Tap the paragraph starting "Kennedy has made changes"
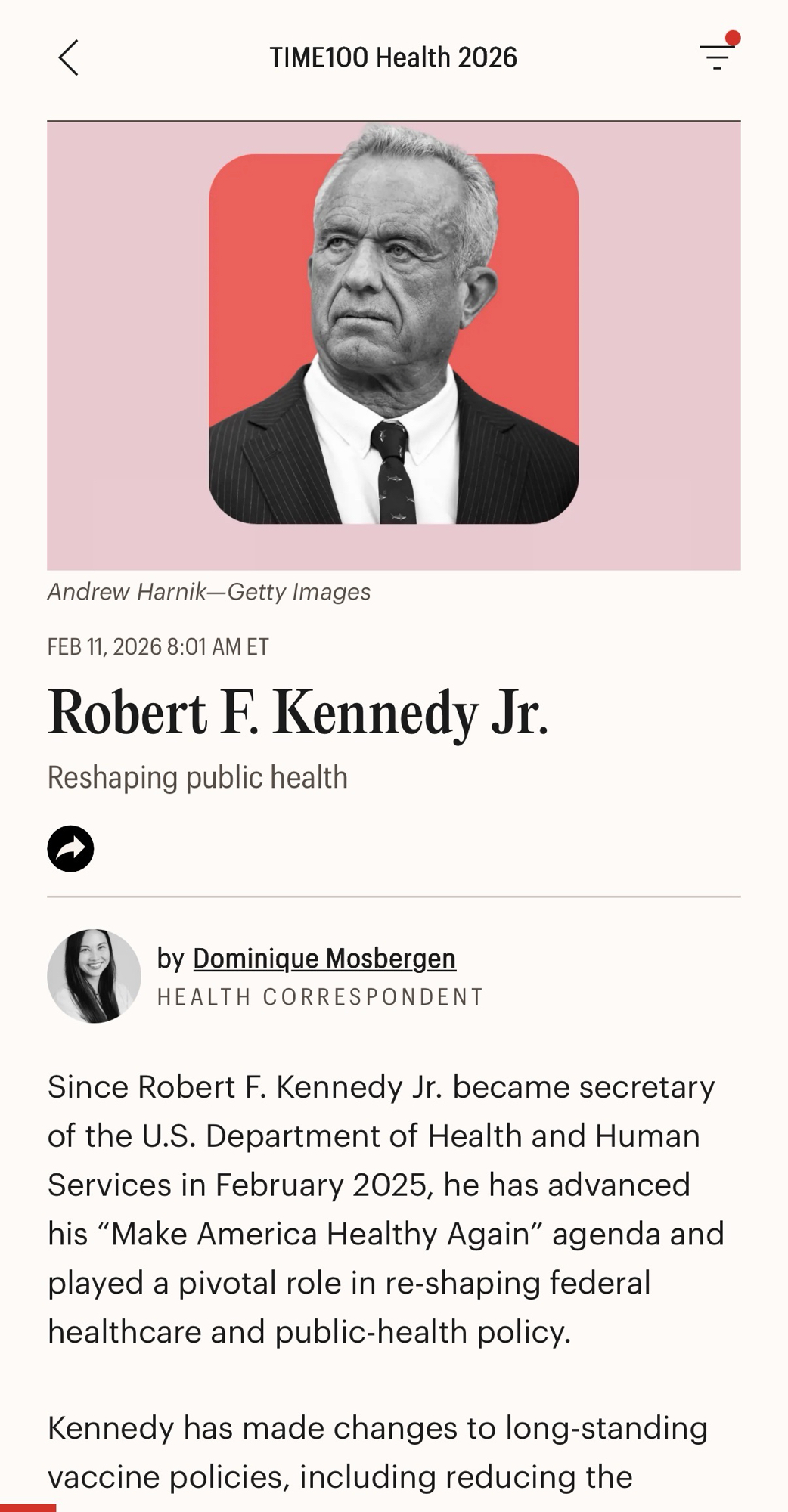 click(x=378, y=1452)
